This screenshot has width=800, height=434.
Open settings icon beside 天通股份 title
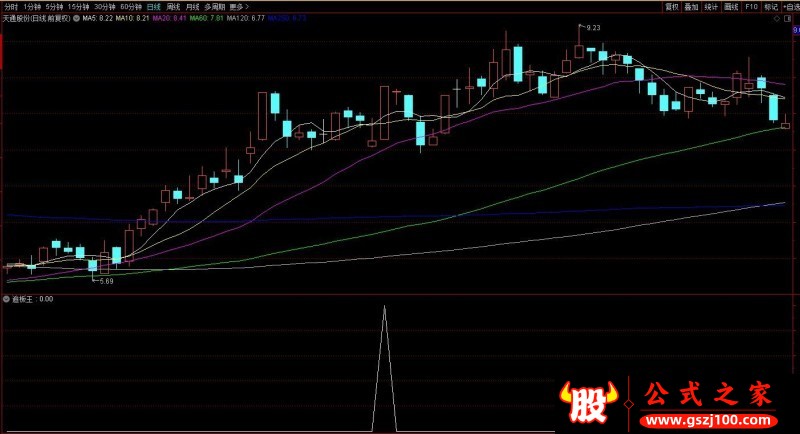coord(76,18)
